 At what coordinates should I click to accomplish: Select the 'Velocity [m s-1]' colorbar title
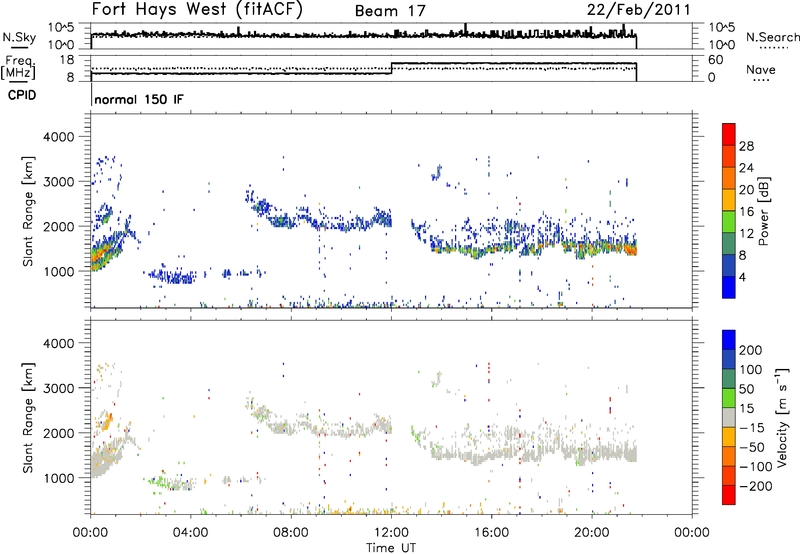(x=782, y=417)
